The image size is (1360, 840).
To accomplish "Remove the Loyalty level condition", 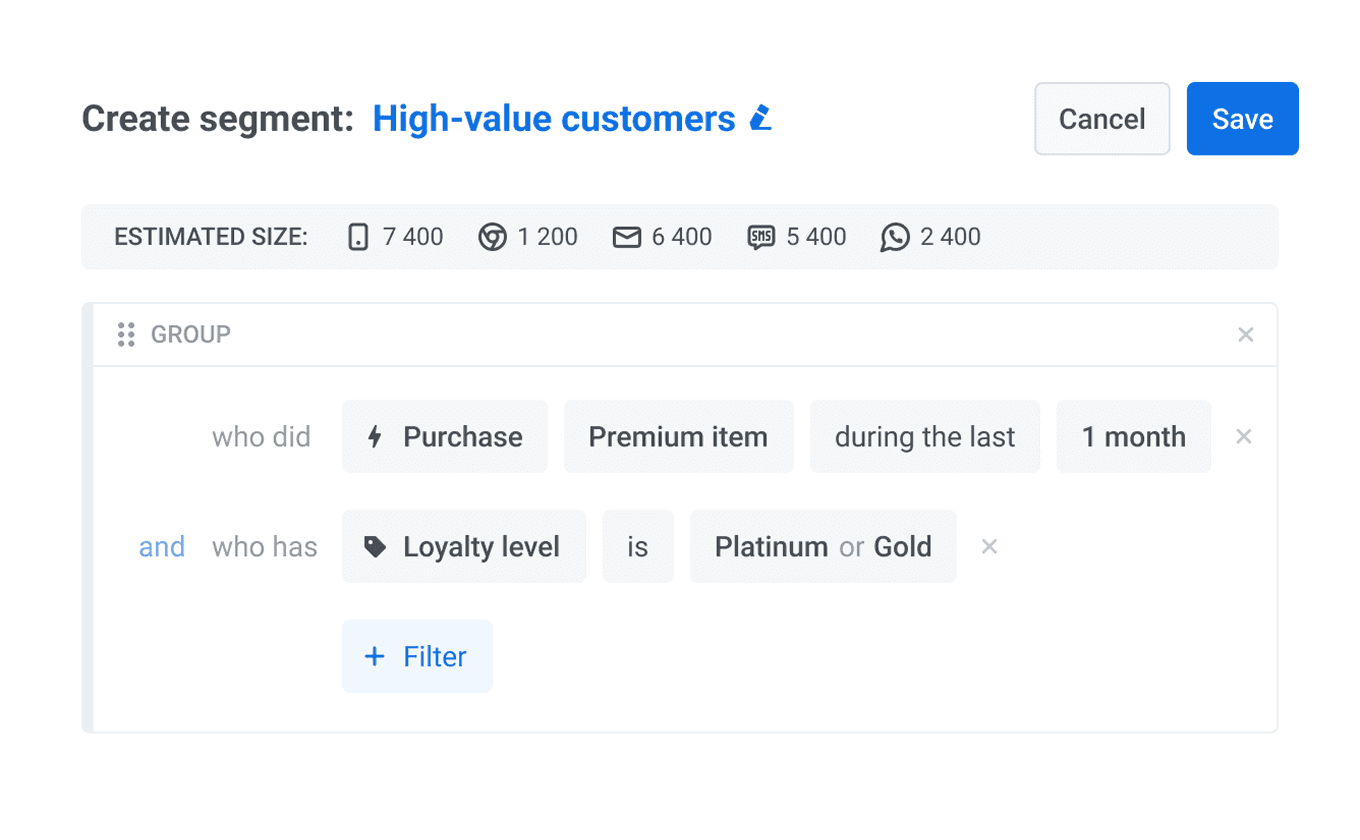I will tap(989, 546).
